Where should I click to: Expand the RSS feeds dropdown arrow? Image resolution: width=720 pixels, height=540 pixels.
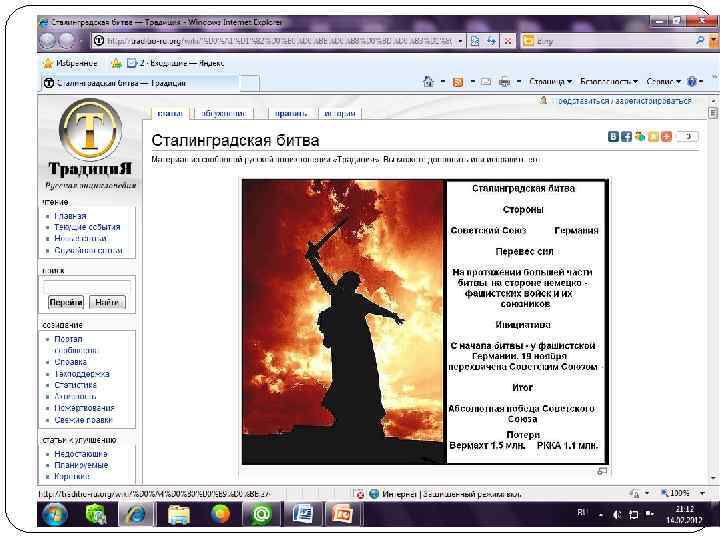click(x=472, y=82)
